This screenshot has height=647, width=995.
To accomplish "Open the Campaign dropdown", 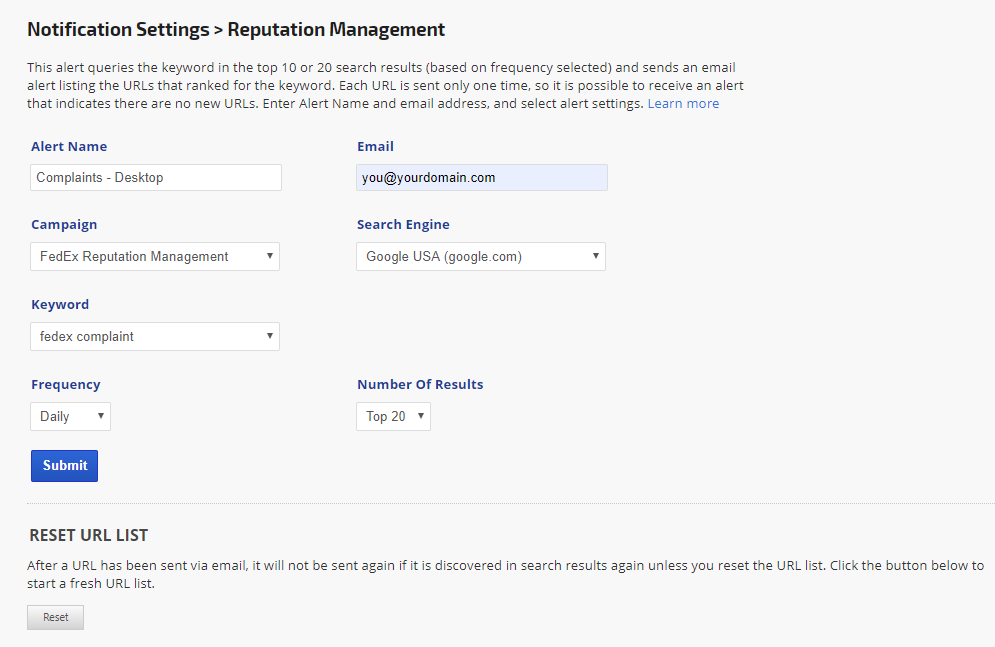I will coord(155,257).
